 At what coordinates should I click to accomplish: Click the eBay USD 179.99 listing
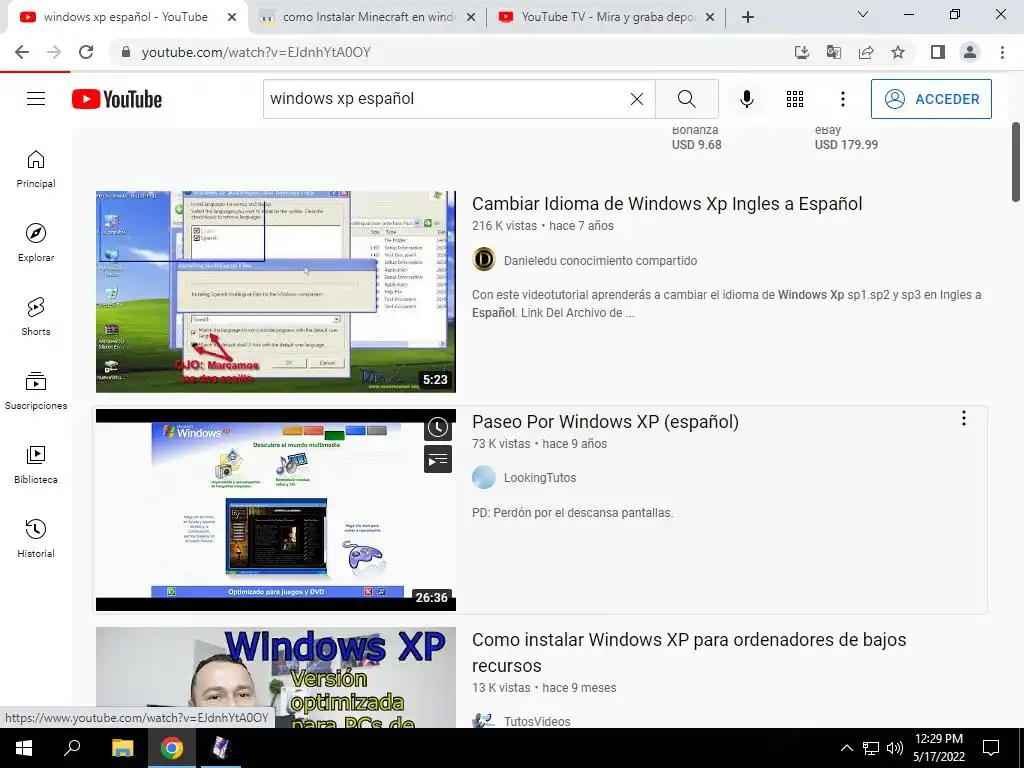pos(846,138)
